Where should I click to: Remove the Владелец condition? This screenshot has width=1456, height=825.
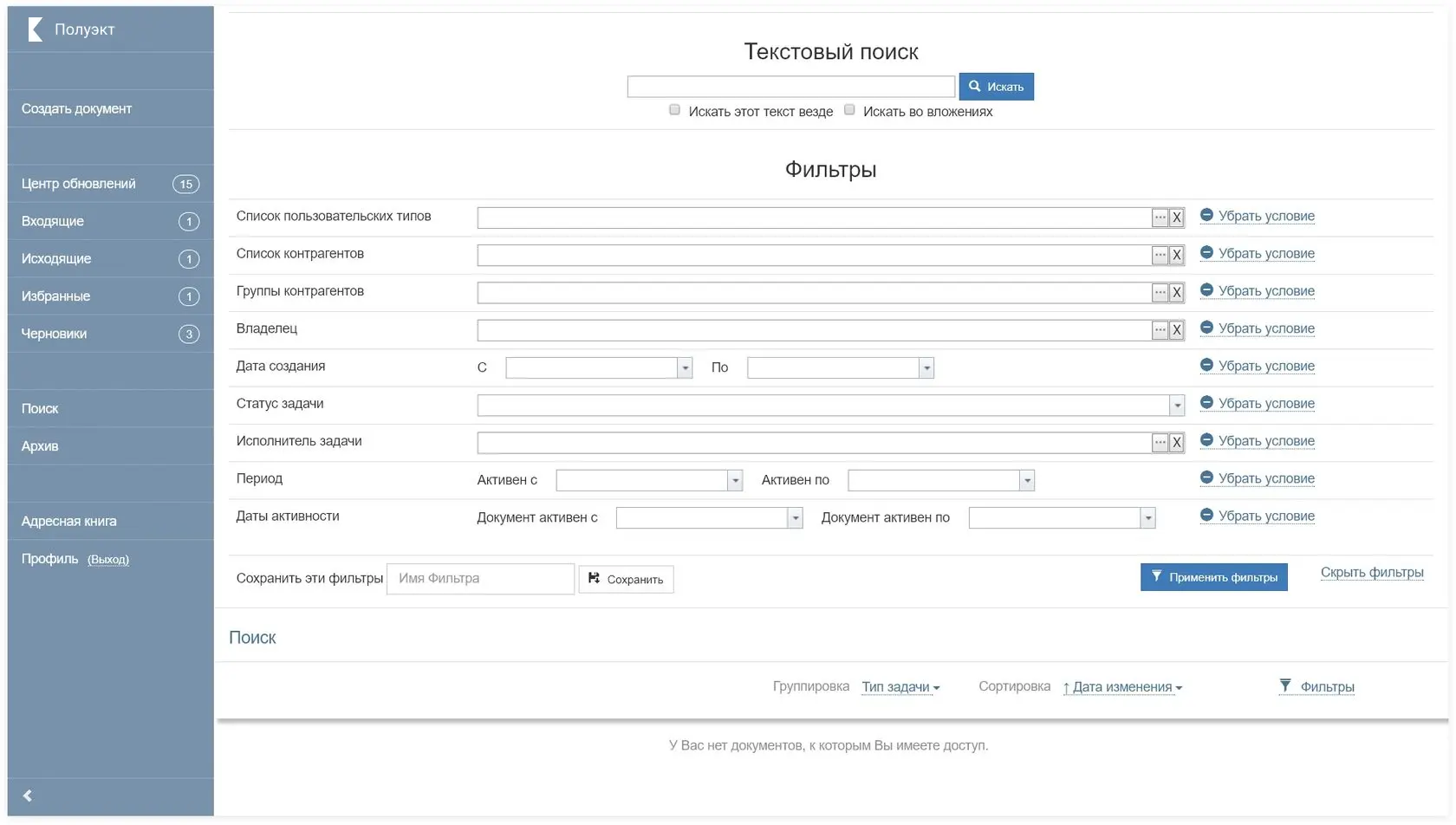point(1258,328)
